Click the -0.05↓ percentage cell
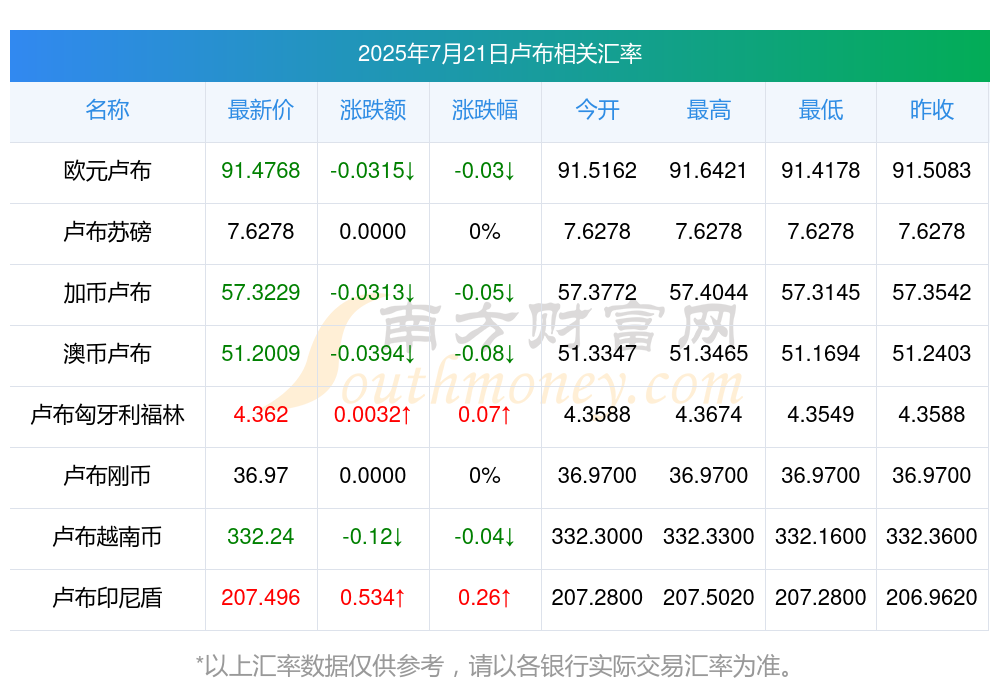 [485, 292]
